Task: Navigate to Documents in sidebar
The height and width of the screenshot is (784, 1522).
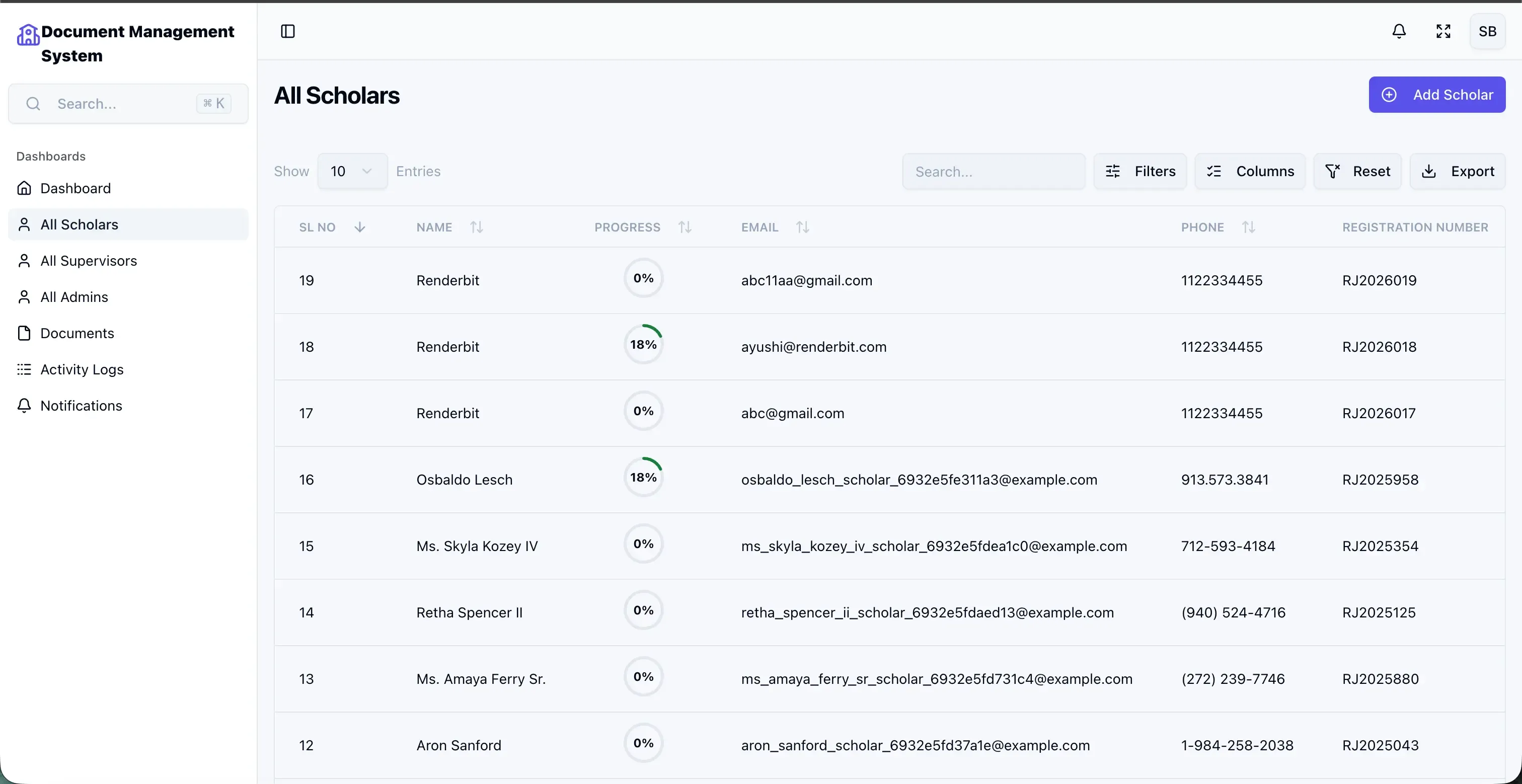Action: [77, 333]
